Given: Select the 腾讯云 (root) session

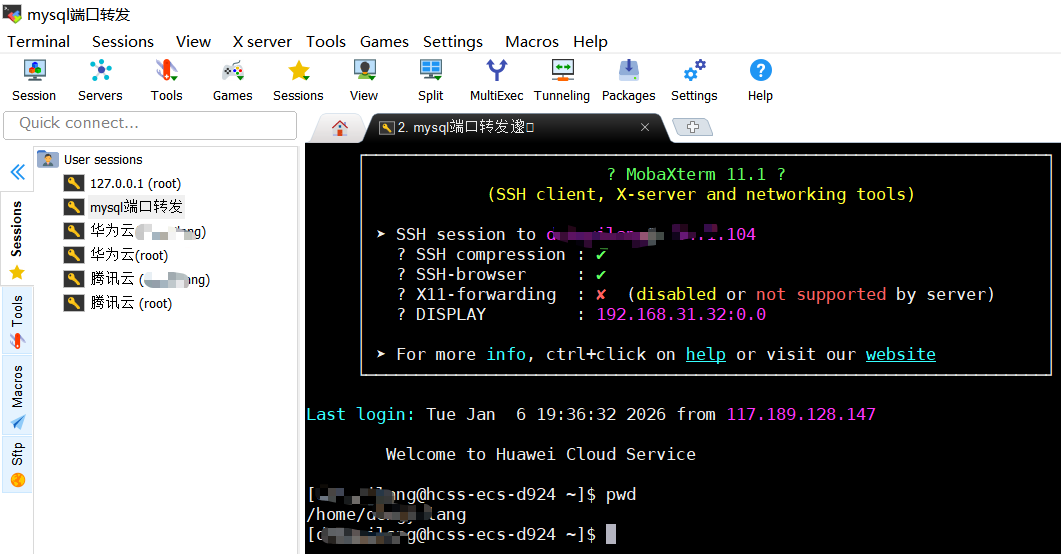Looking at the screenshot, I should (131, 302).
